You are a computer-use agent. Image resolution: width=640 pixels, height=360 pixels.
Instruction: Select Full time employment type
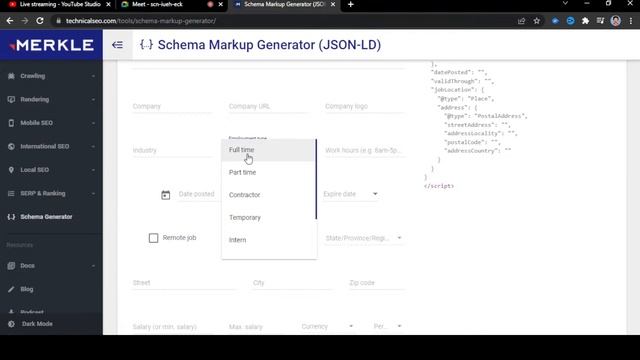pyautogui.click(x=268, y=150)
